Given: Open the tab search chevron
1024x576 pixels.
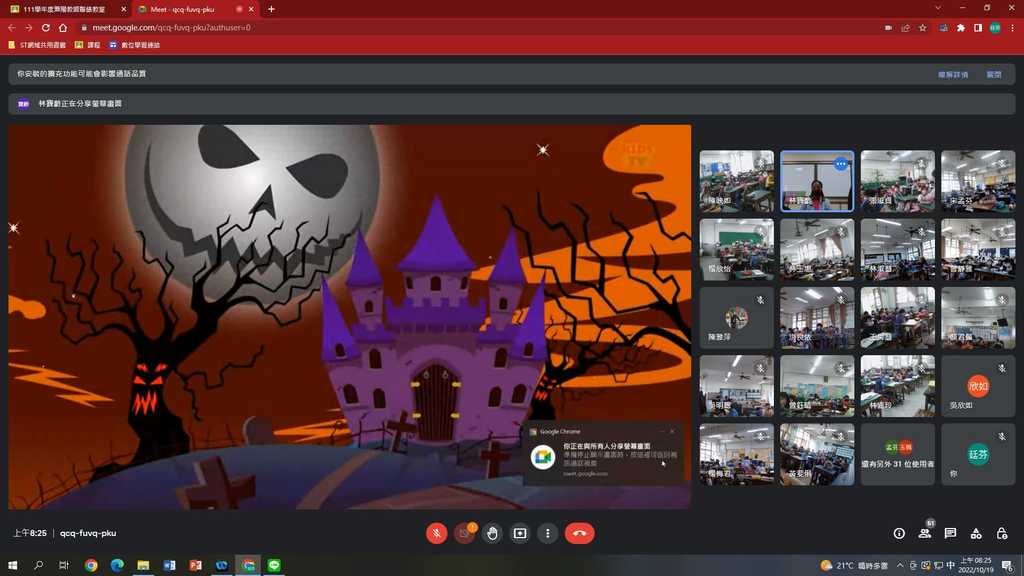Looking at the screenshot, I should (x=938, y=8).
